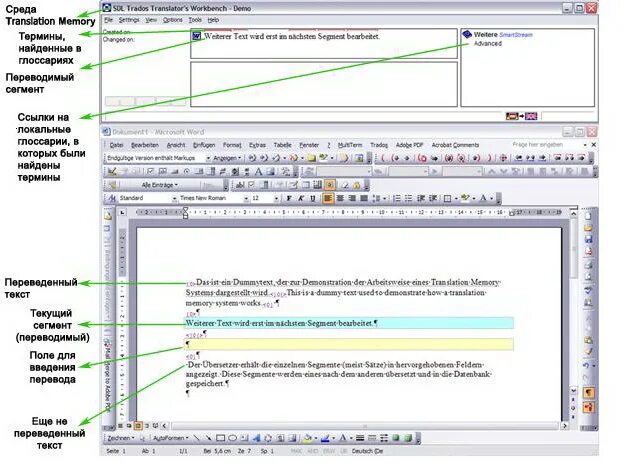Screen dimensions: 624x474
Task: Click the Trados Close segment bracket icon
Action: (x=489, y=158)
